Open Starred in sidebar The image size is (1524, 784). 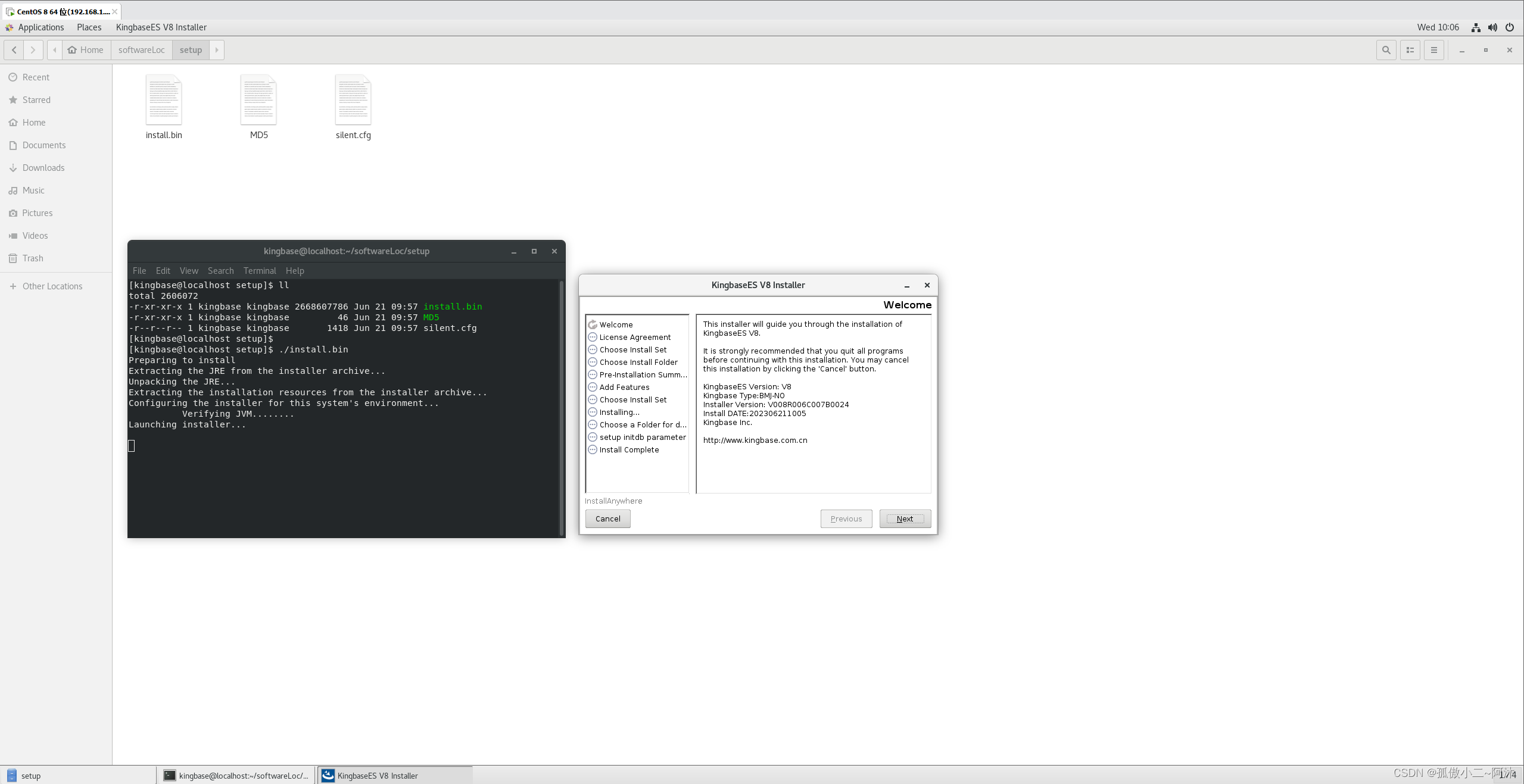[56, 100]
